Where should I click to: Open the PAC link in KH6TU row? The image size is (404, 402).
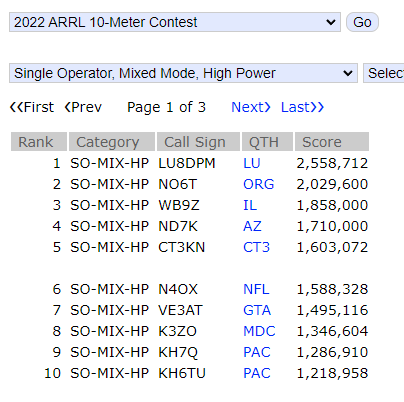click(257, 373)
